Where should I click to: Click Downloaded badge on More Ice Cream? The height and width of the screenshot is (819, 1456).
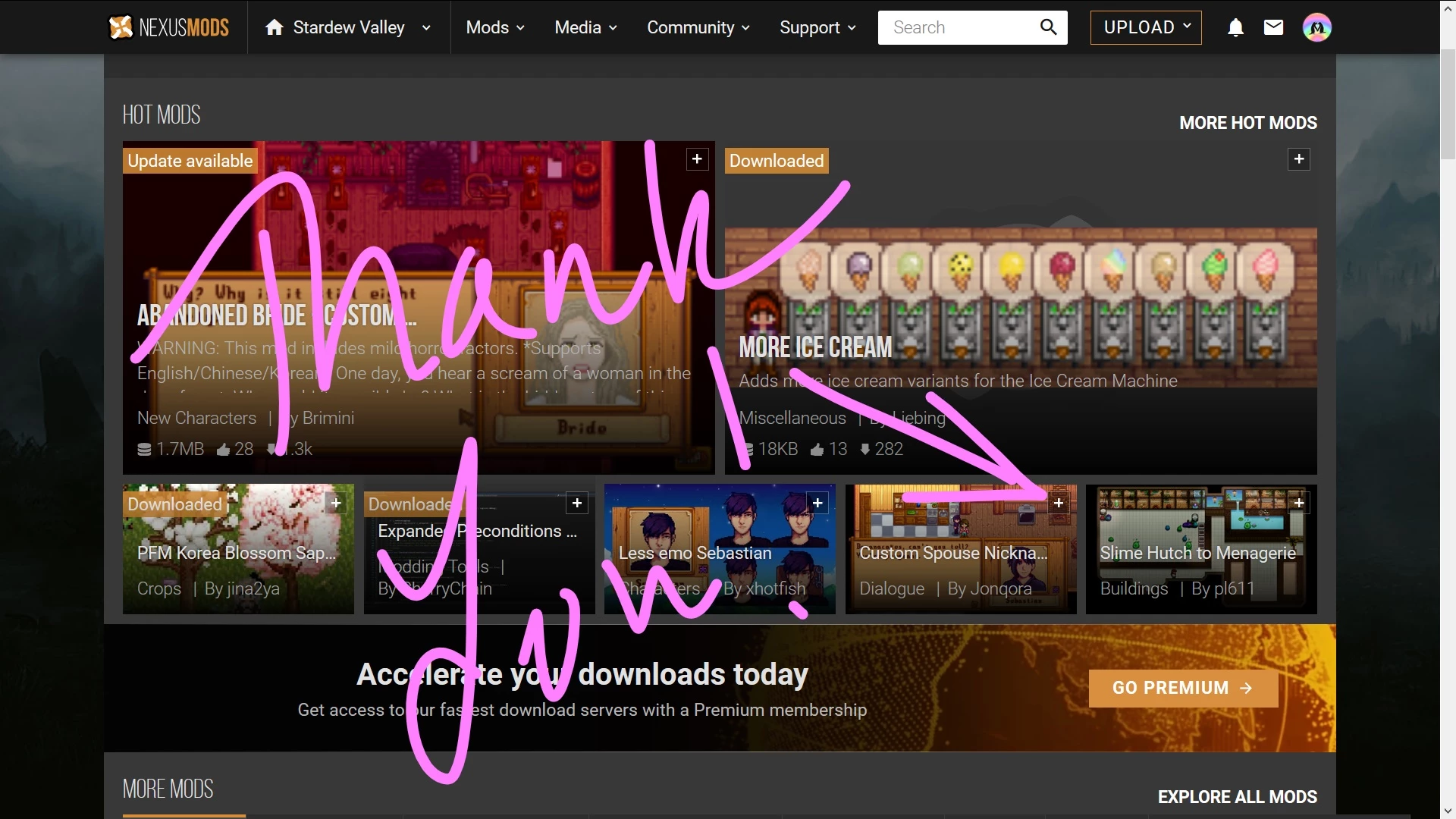click(777, 161)
